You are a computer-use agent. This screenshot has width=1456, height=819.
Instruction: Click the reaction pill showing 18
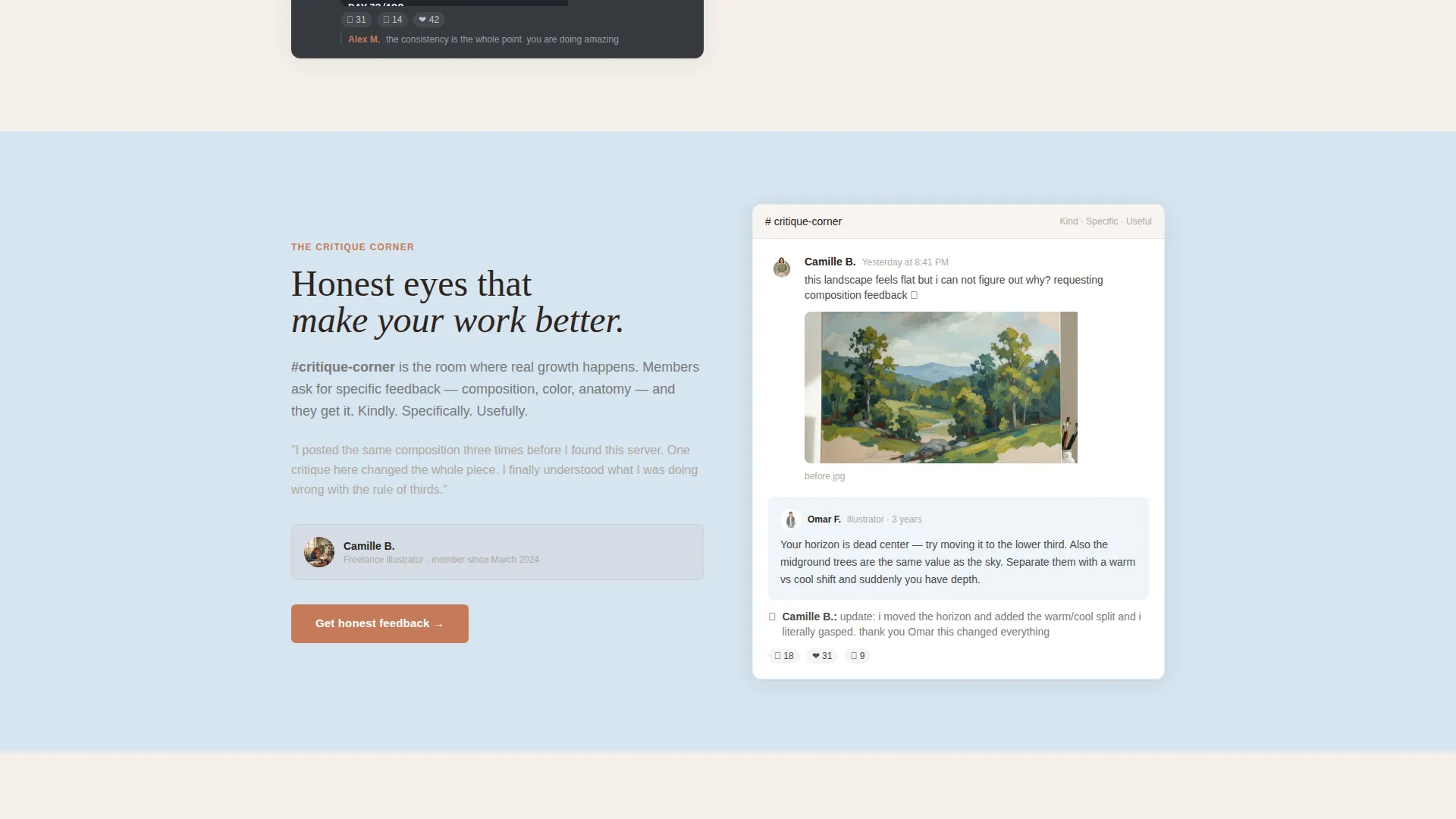pos(783,656)
